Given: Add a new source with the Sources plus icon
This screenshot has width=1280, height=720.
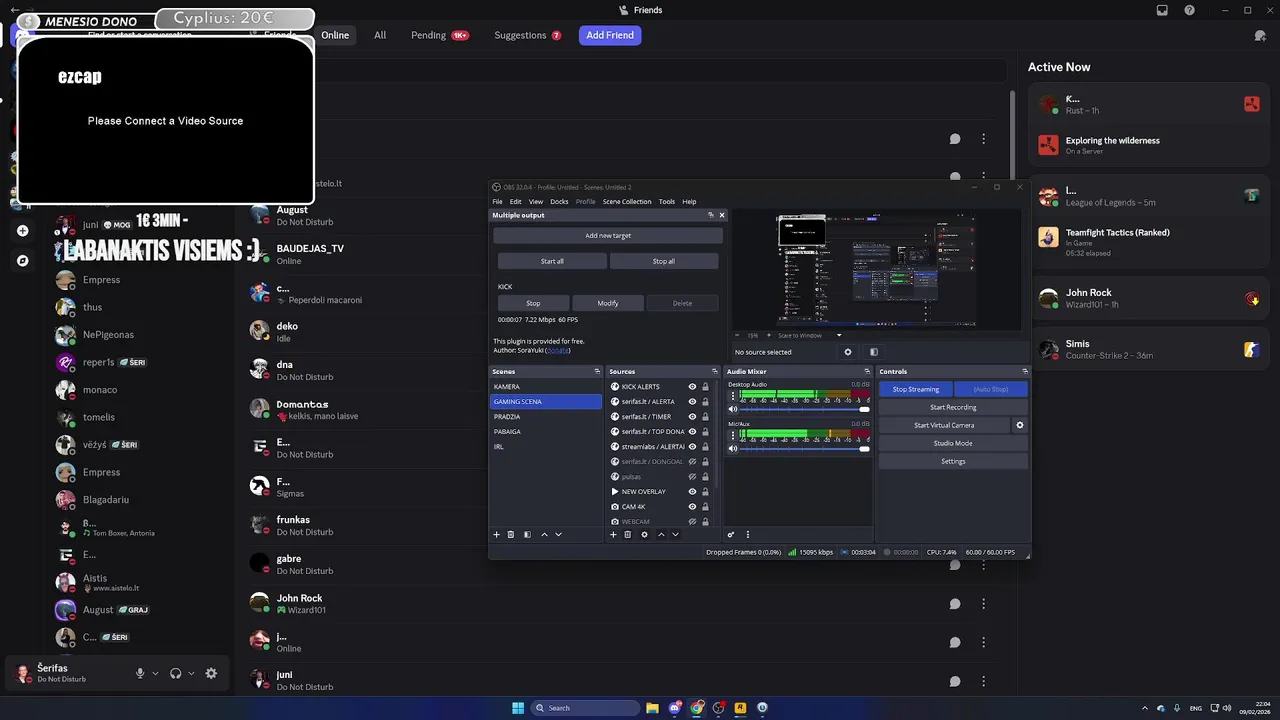Looking at the screenshot, I should point(613,535).
